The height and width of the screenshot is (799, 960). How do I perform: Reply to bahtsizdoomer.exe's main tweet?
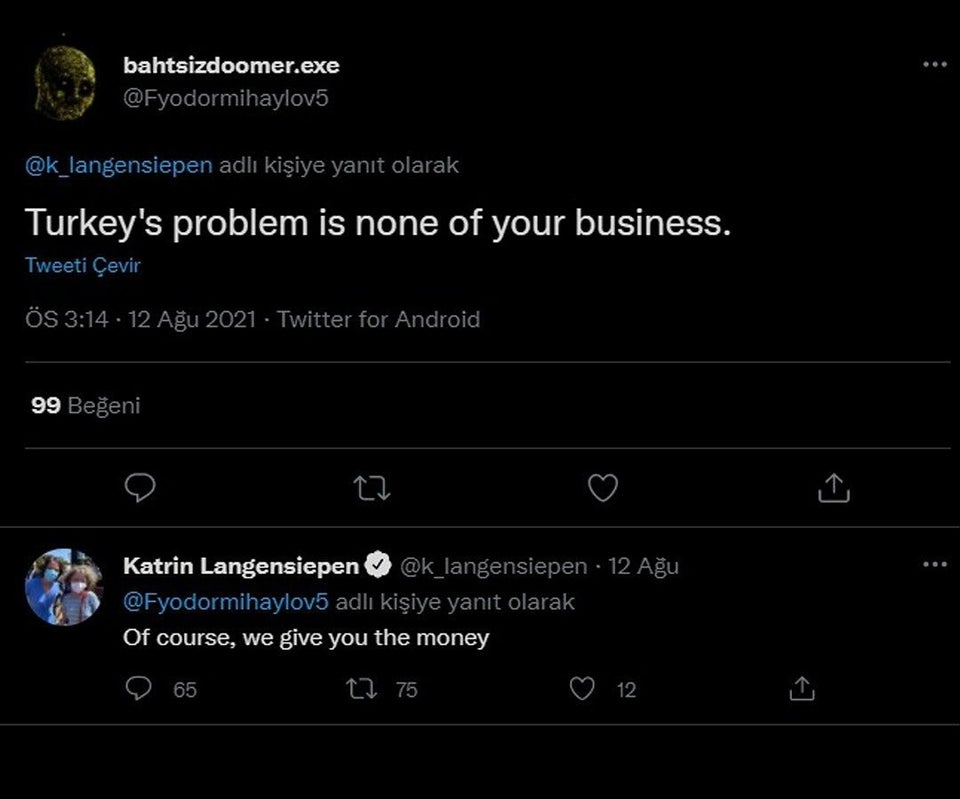click(140, 487)
